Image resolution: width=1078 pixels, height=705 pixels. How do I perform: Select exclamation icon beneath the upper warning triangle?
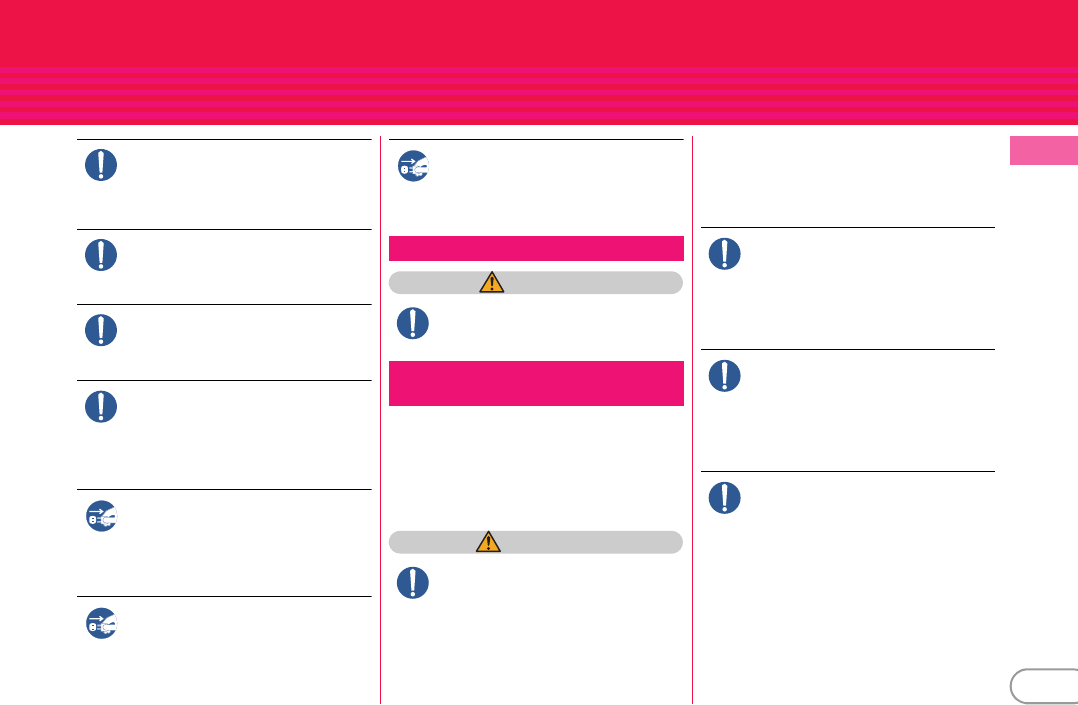[413, 323]
